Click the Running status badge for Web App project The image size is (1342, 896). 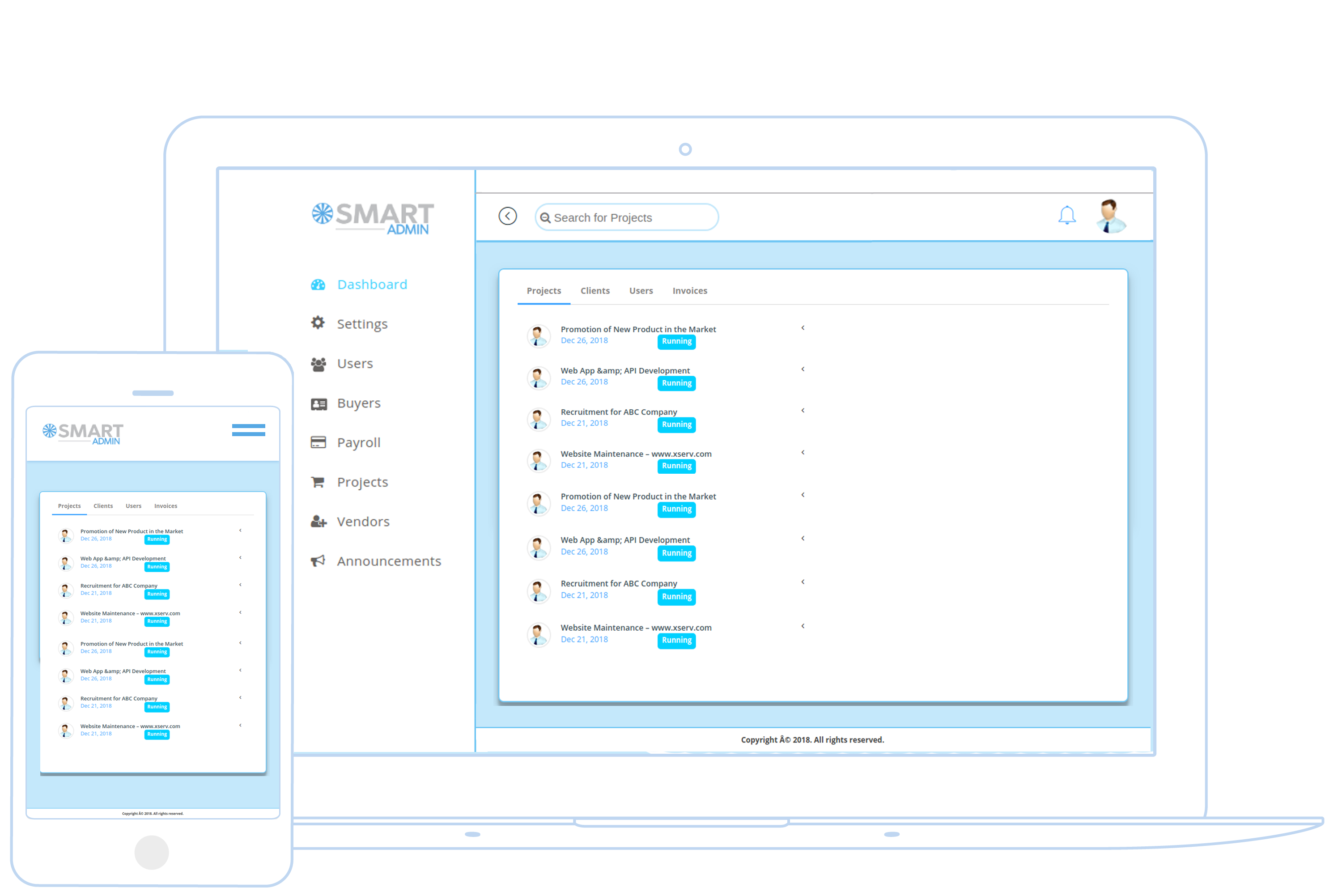coord(676,383)
